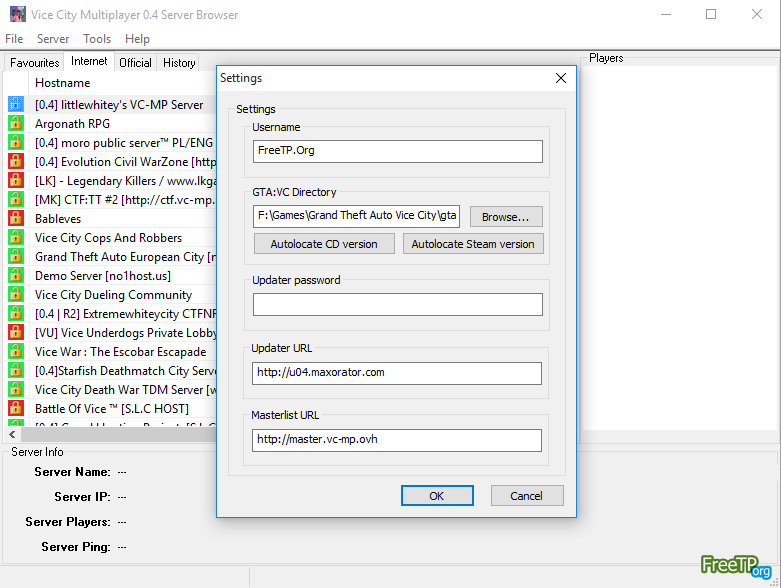The image size is (781, 588).
Task: Click the Autolocate Steam version button
Action: [473, 244]
